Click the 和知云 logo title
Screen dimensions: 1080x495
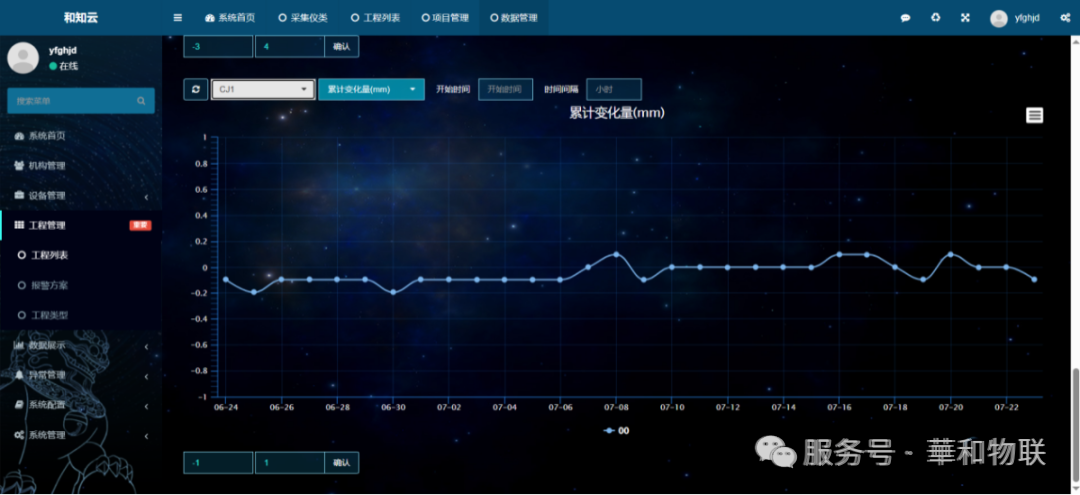(x=81, y=18)
